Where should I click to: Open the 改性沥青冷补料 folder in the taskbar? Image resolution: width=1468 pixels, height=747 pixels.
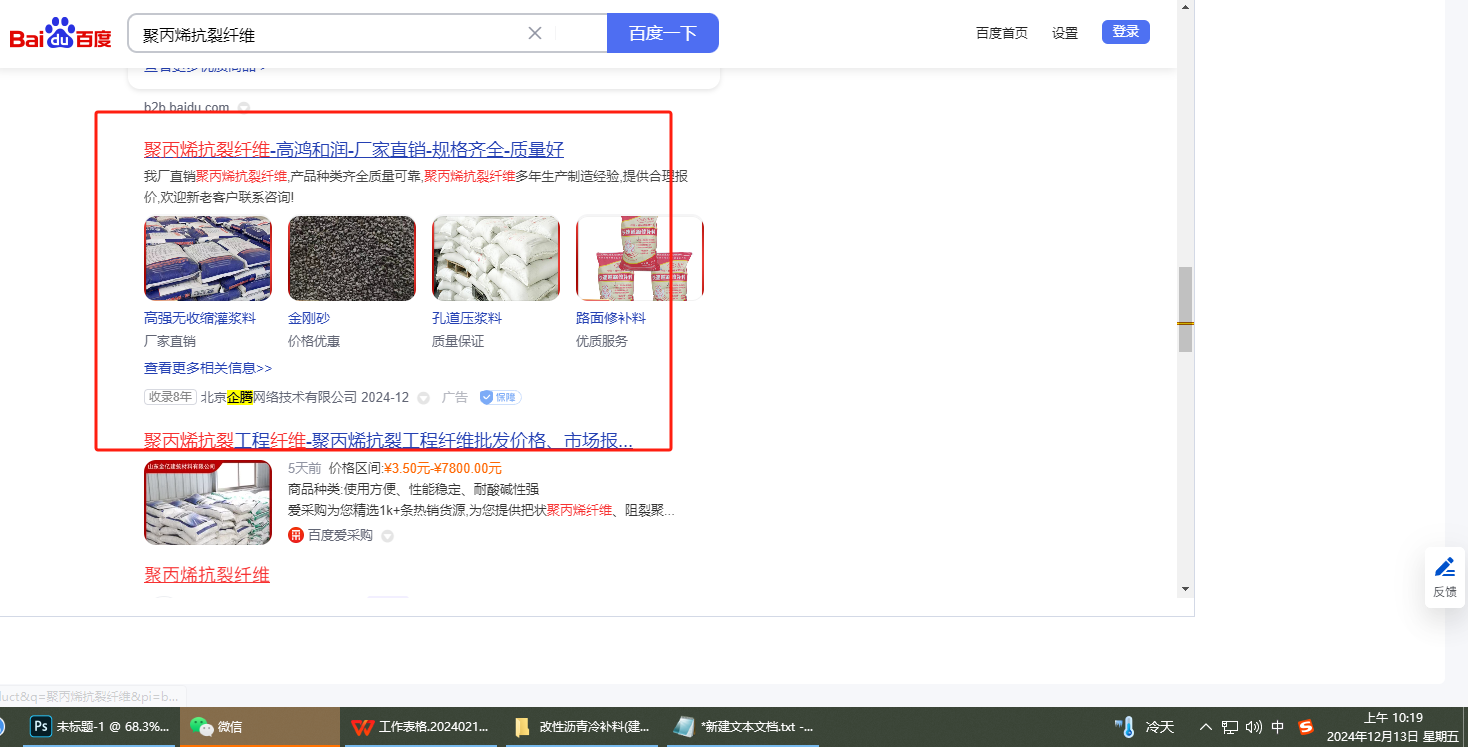[580, 727]
